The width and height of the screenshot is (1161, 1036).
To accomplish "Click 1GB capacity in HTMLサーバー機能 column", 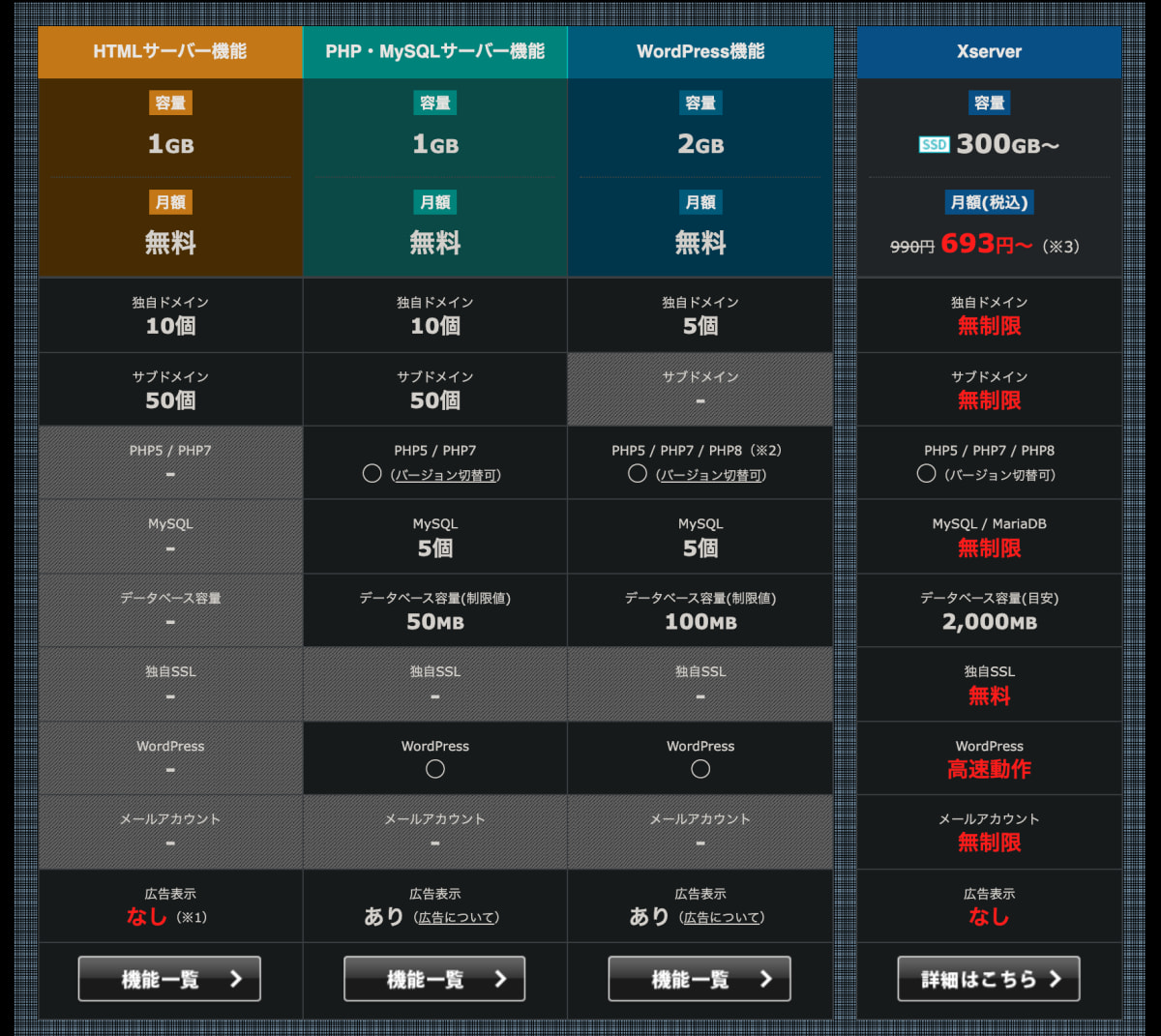I will click(170, 145).
